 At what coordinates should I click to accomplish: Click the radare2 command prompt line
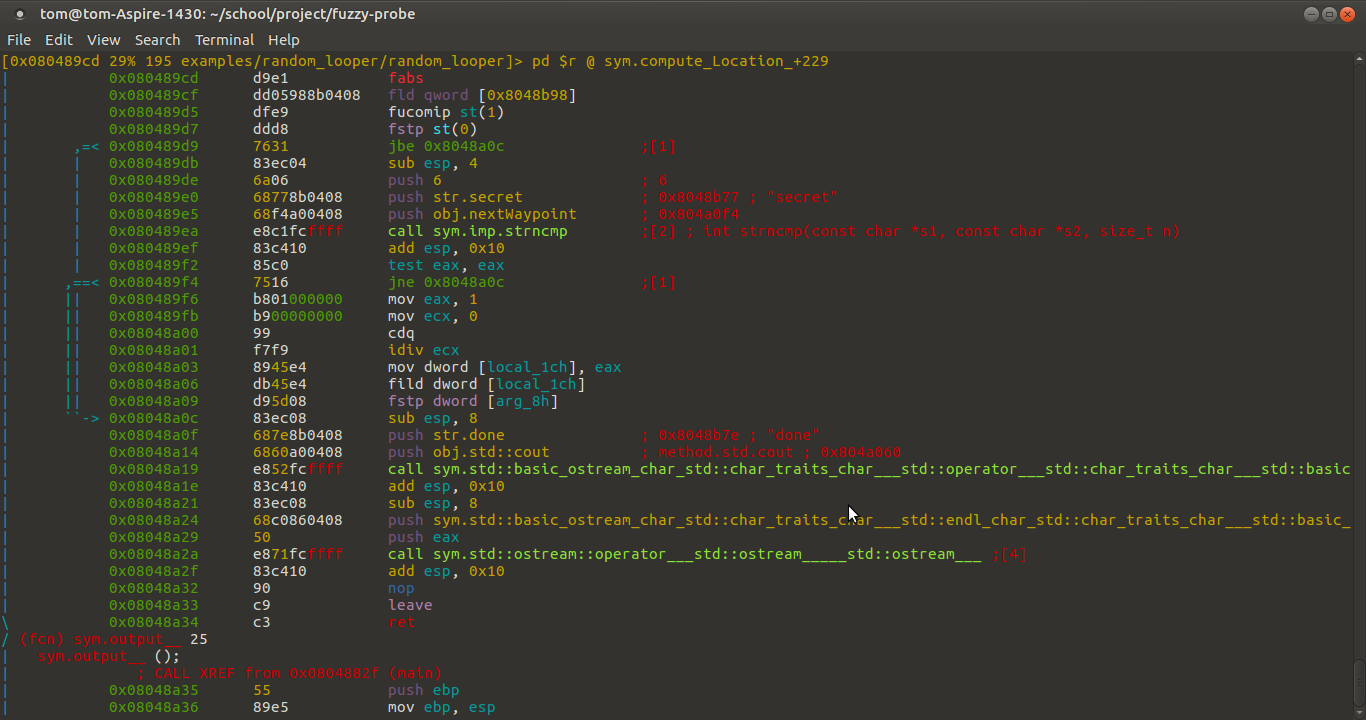[x=415, y=61]
